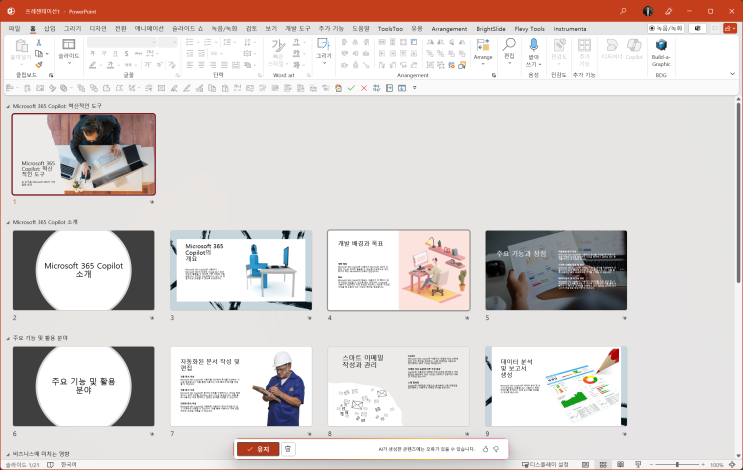Screen dimensions: 743x470
Task: Collapse '비즈니스에 미치는 영향' section
Action: pyautogui.click(x=8, y=454)
